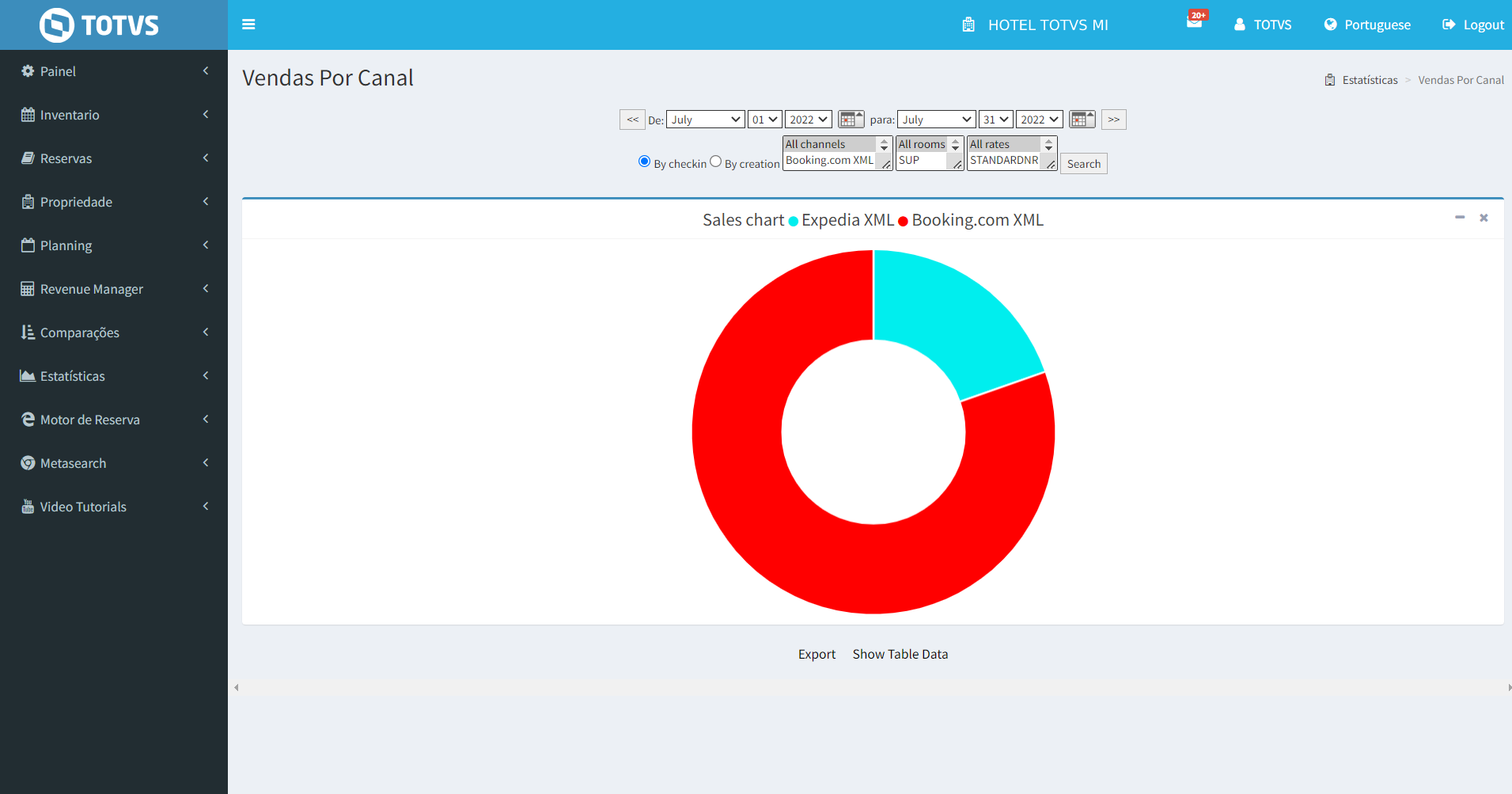
Task: Open the start date calendar picker icon
Action: [x=850, y=120]
